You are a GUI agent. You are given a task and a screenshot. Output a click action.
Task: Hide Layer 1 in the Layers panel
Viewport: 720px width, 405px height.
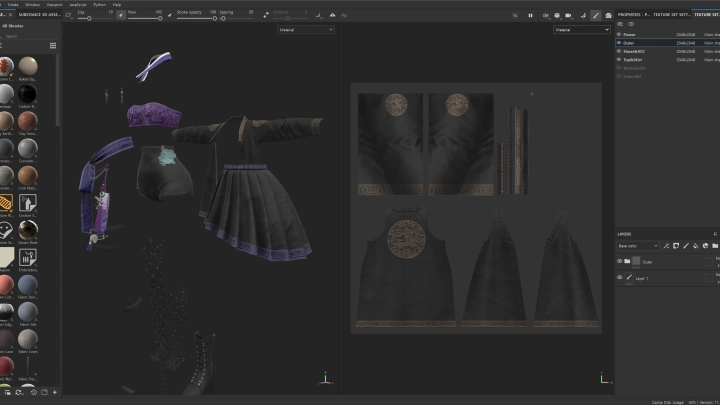coord(619,277)
